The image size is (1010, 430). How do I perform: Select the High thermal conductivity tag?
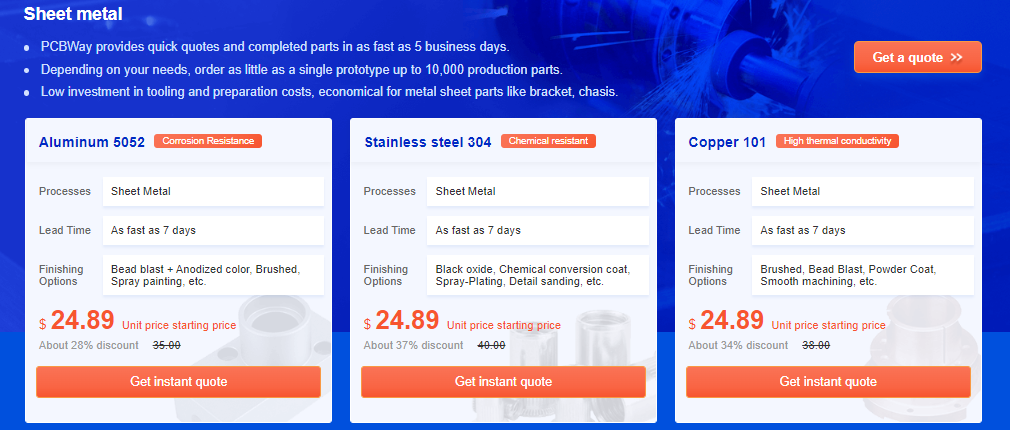click(837, 141)
